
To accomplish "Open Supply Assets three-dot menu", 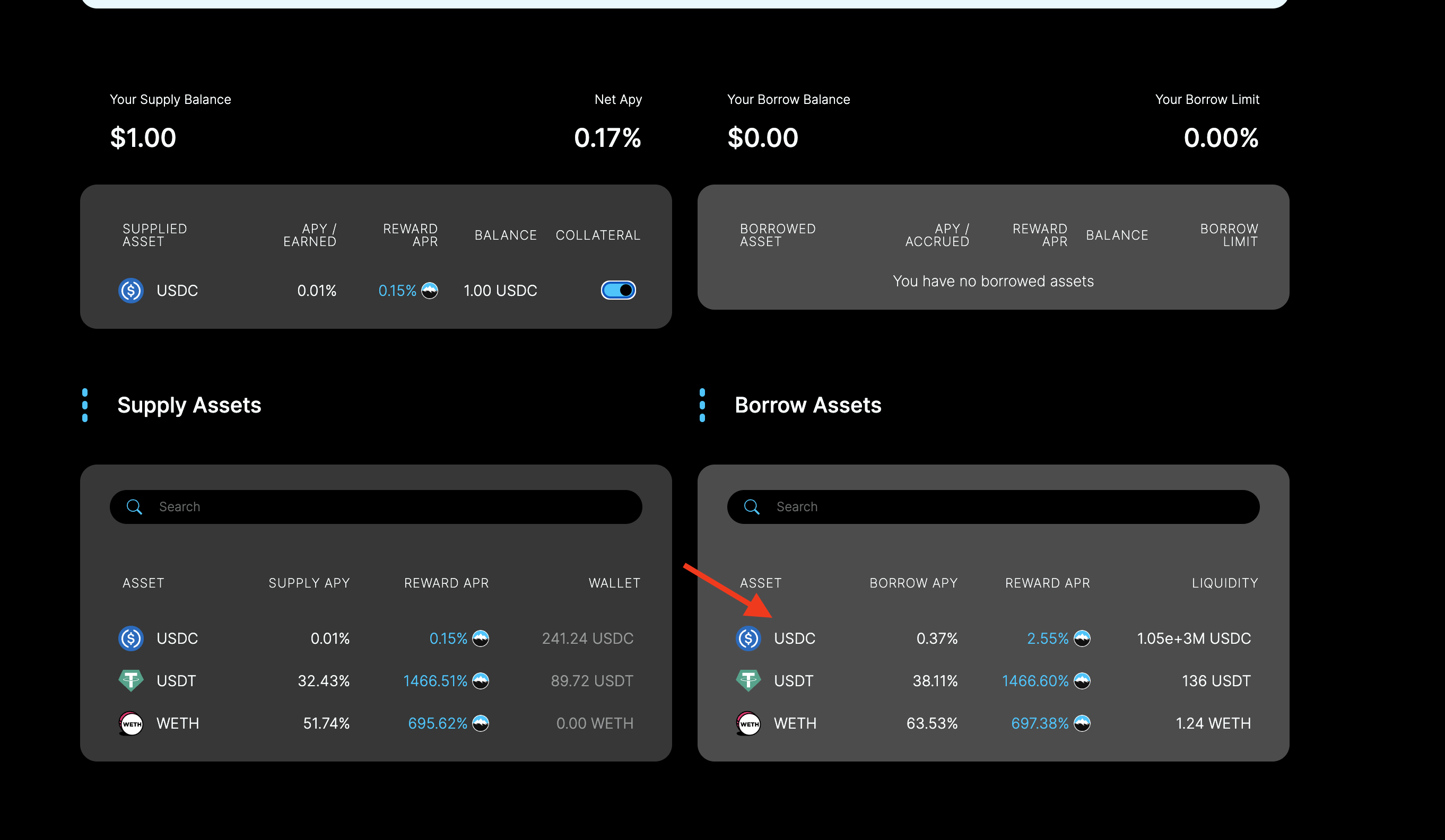I will tap(85, 405).
